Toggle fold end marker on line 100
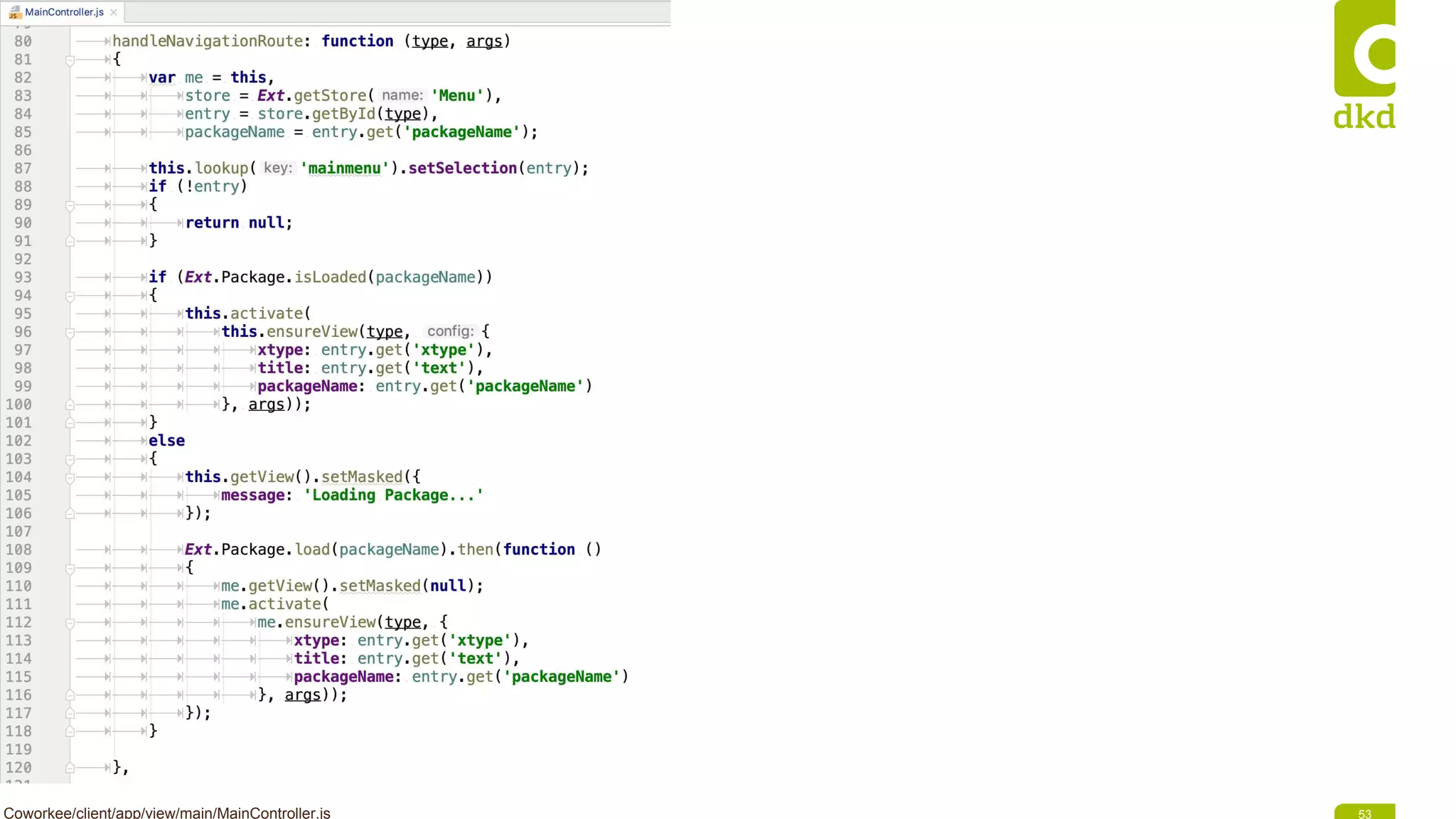Viewport: 1456px width, 819px height. tap(70, 405)
